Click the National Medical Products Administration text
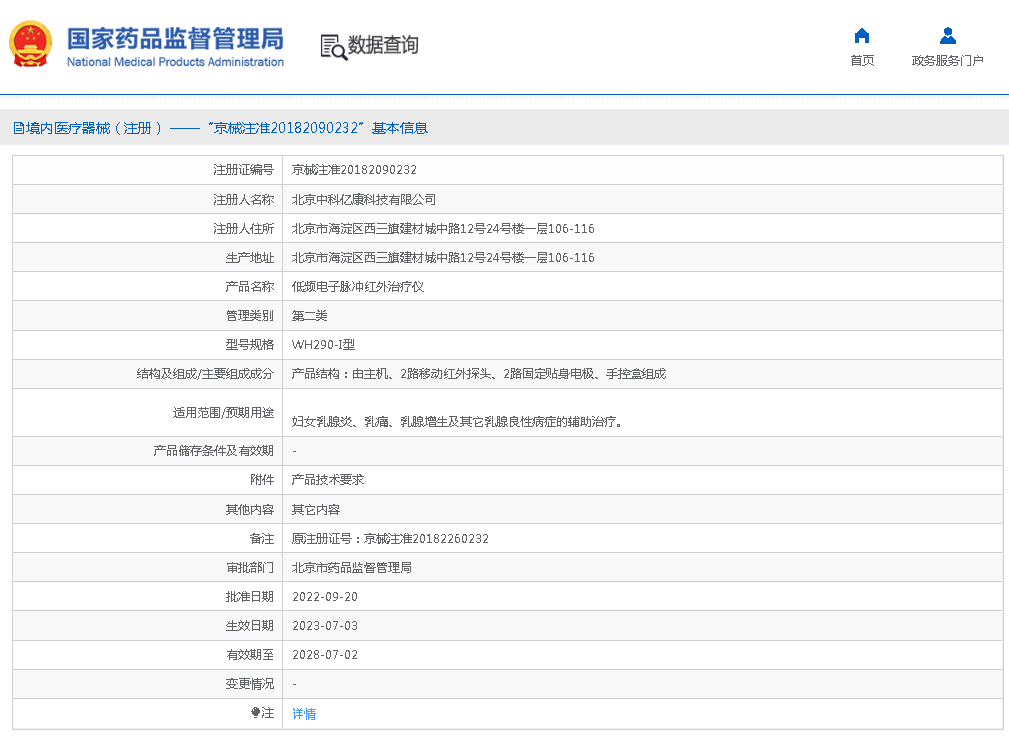 coord(175,62)
